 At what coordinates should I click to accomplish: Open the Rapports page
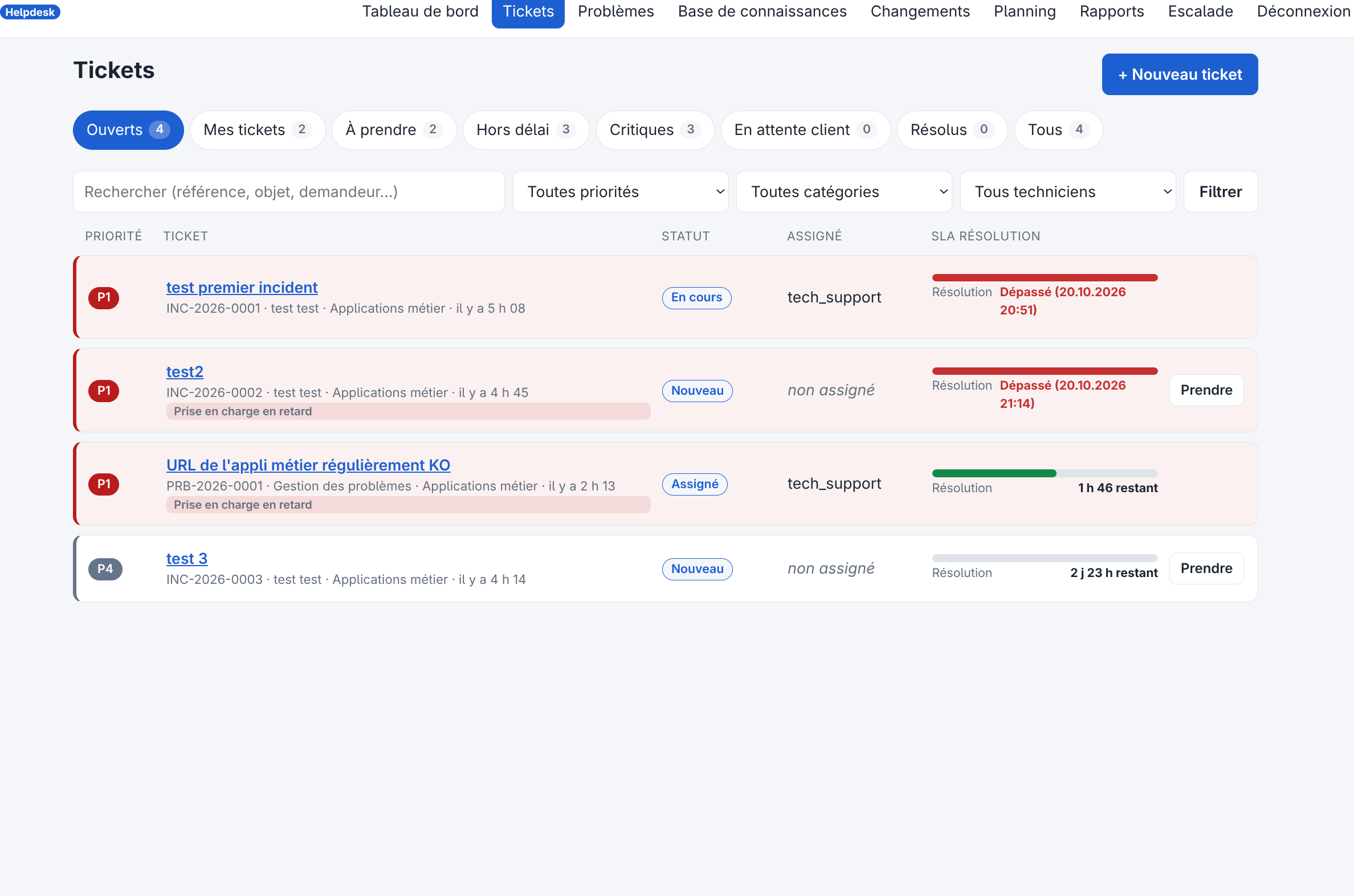(x=1111, y=11)
